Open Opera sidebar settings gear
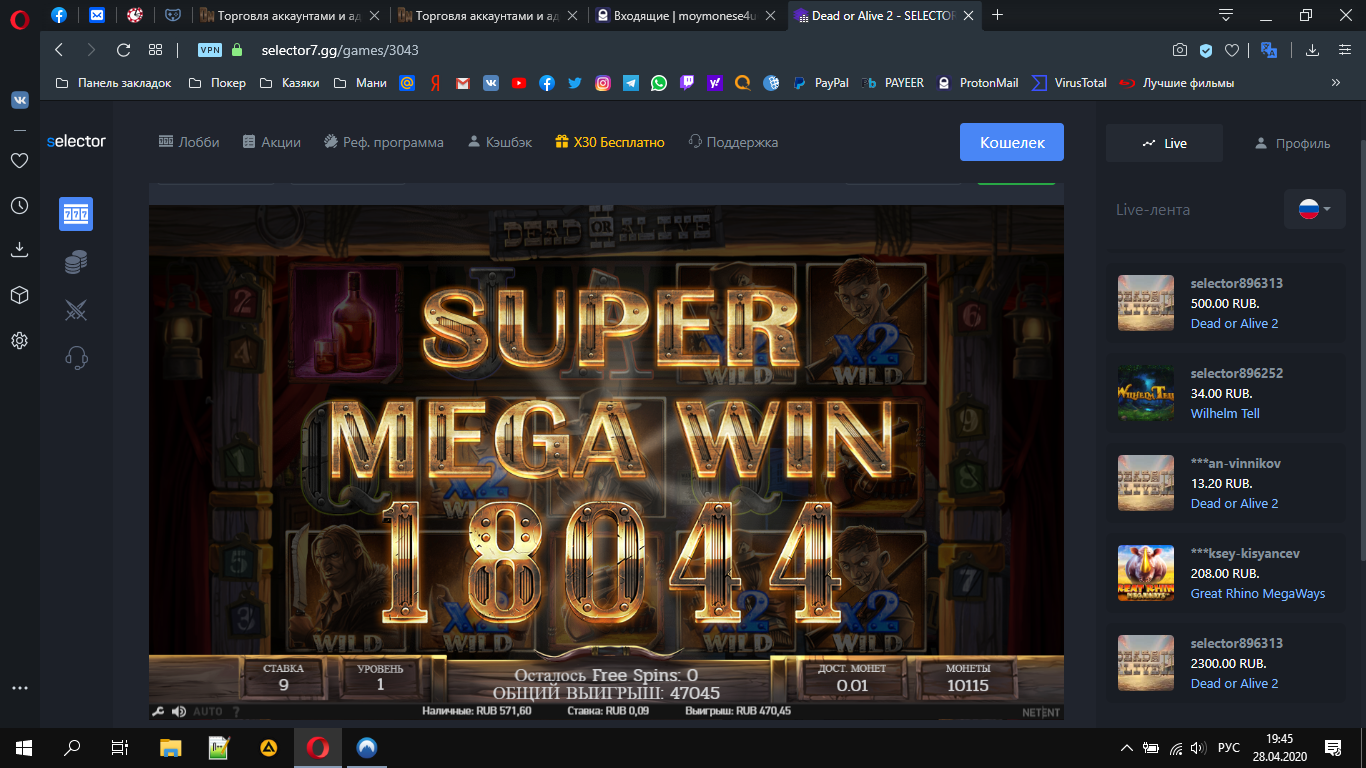Screen dimensions: 1366x768 coord(19,340)
